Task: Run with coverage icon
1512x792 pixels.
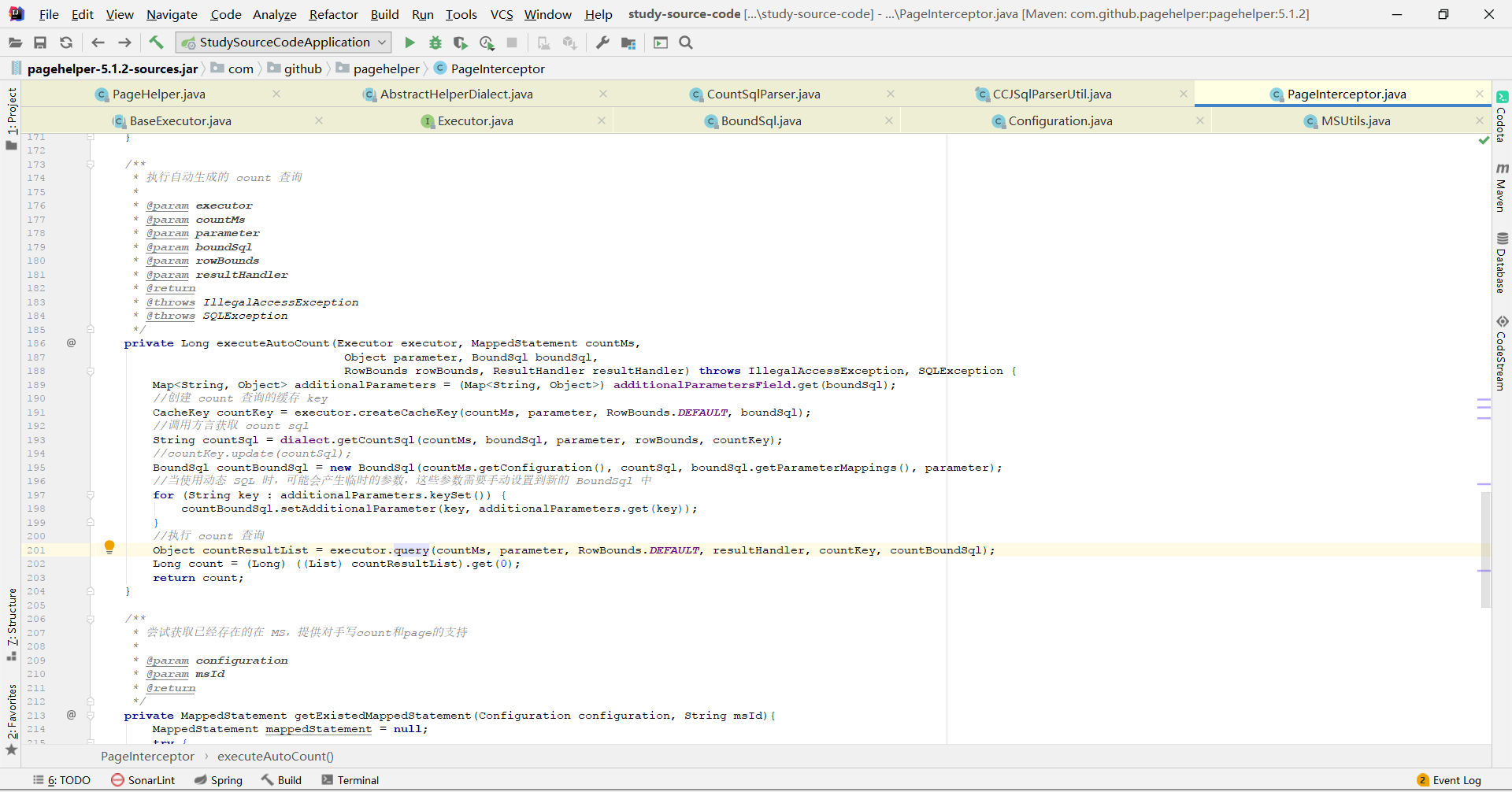Action: pos(461,43)
